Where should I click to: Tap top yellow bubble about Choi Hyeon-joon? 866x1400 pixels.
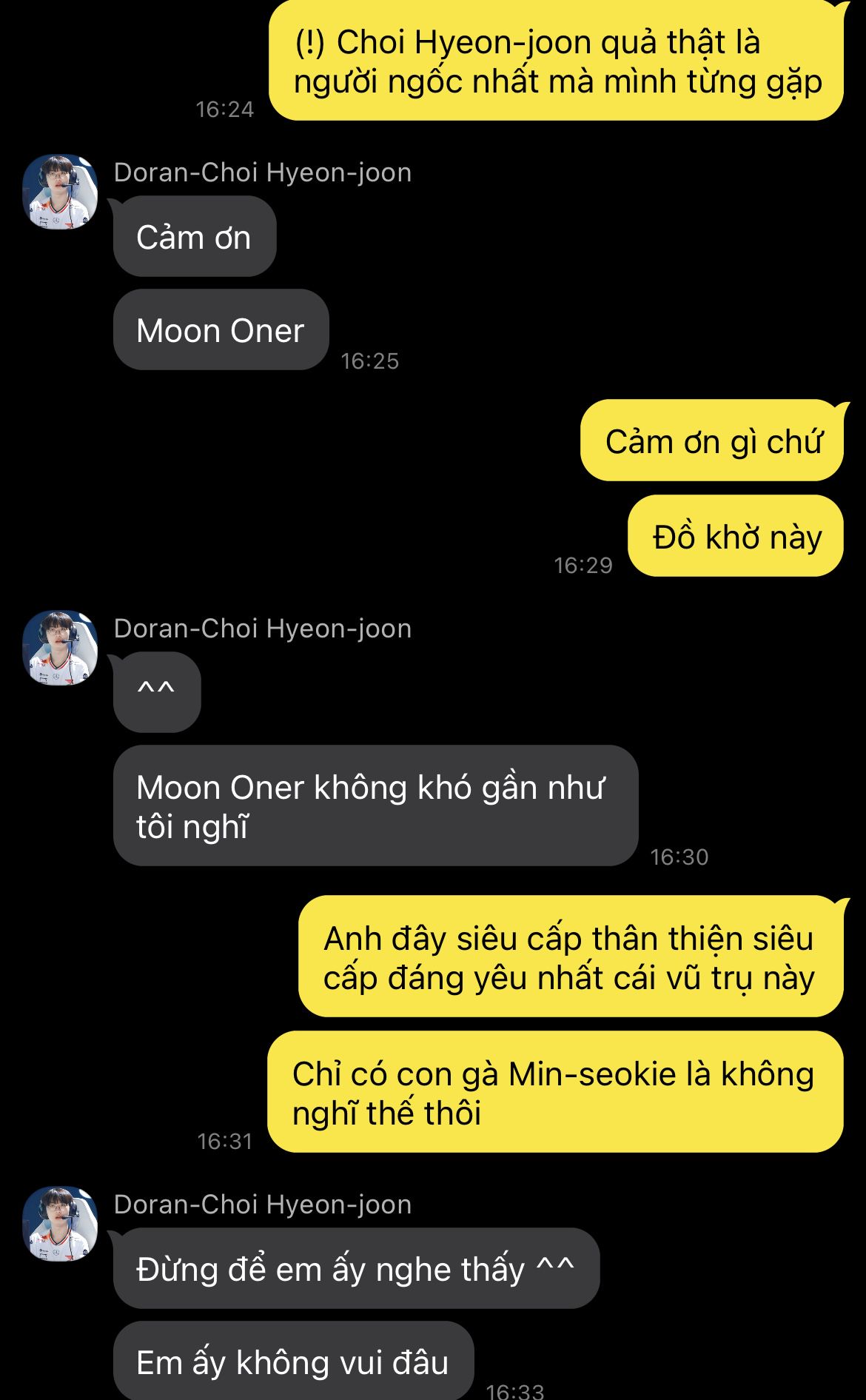pyautogui.click(x=556, y=60)
